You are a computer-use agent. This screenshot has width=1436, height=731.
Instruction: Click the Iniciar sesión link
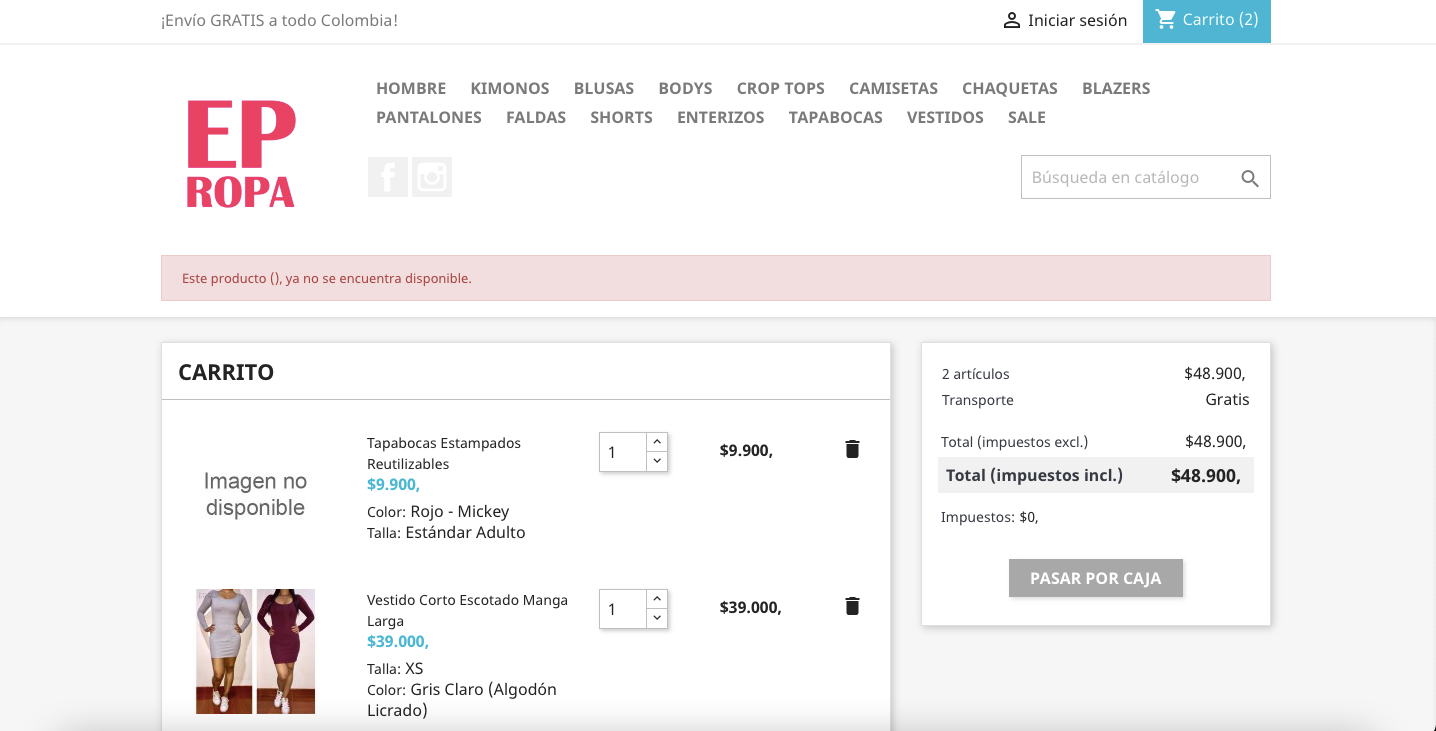(x=1077, y=20)
